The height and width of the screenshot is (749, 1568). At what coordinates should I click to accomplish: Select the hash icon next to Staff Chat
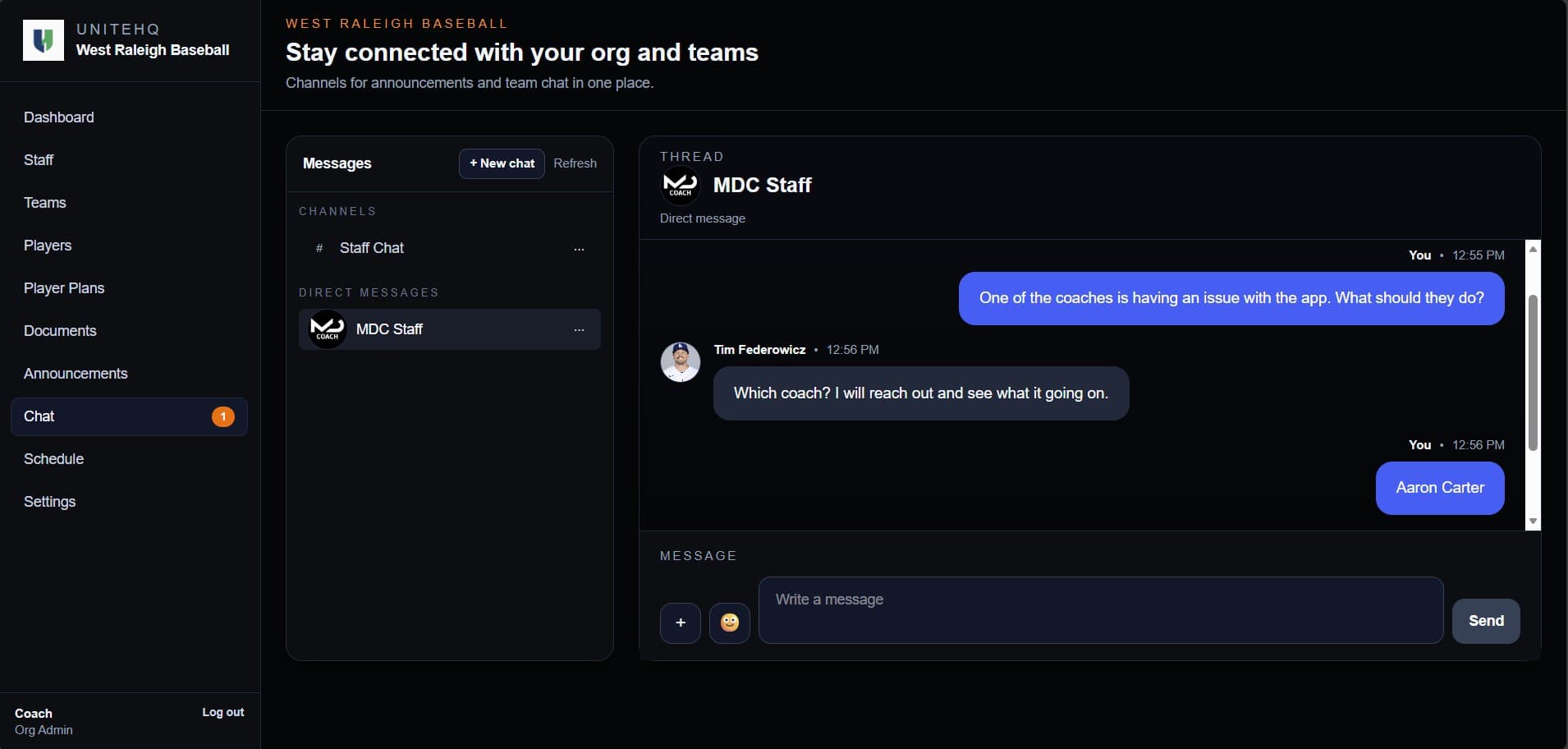pos(318,248)
